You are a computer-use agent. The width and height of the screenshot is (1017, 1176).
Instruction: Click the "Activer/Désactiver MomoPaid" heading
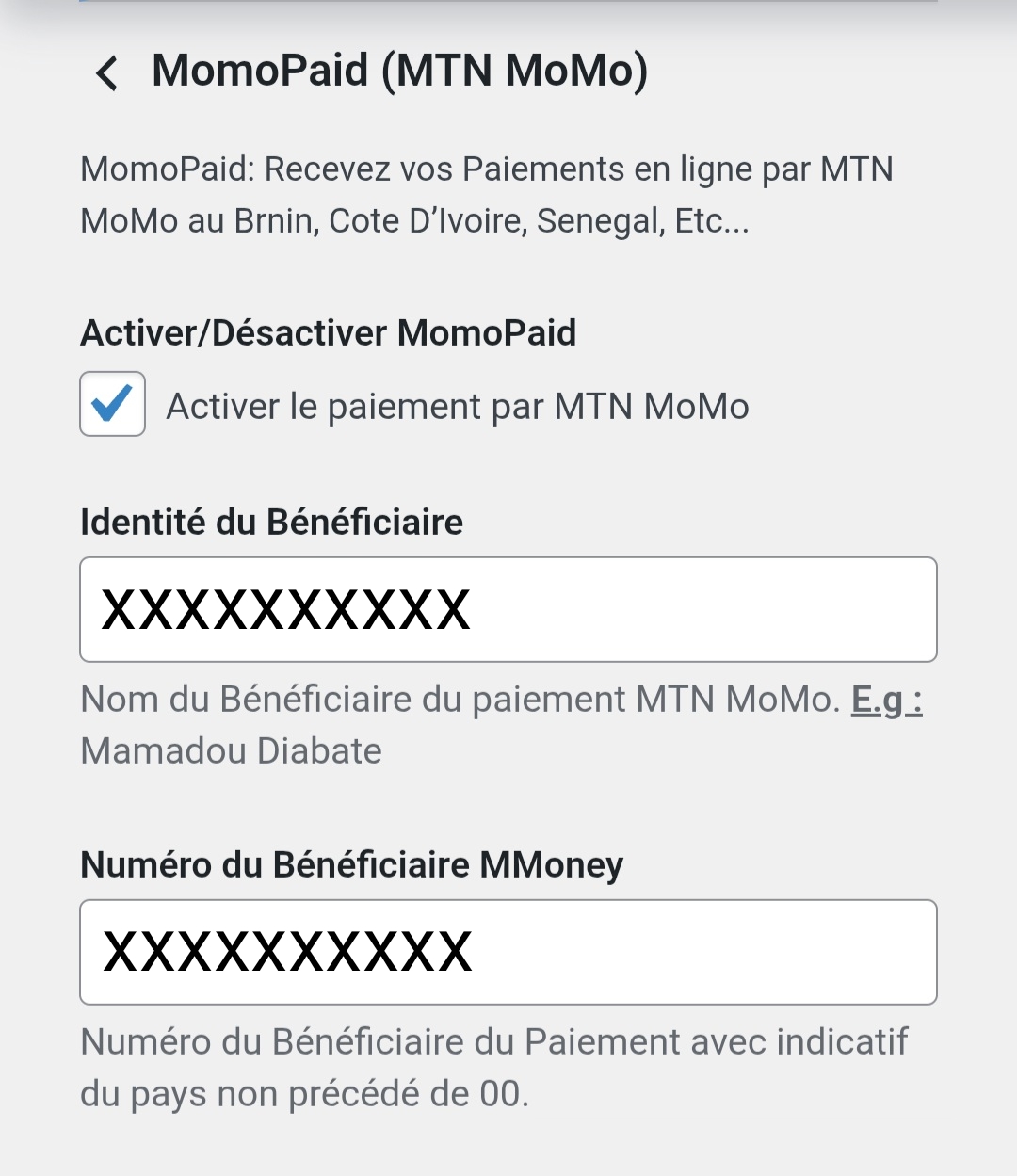[329, 332]
